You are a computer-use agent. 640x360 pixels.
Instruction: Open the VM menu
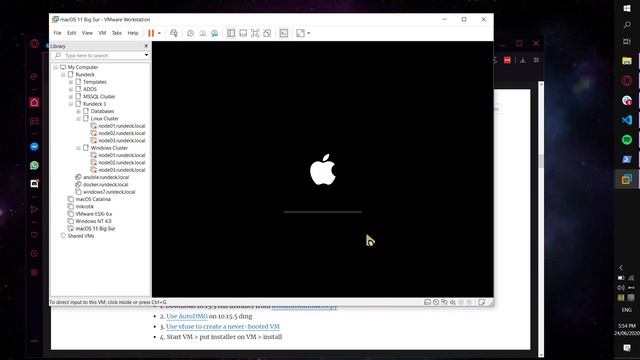click(102, 33)
